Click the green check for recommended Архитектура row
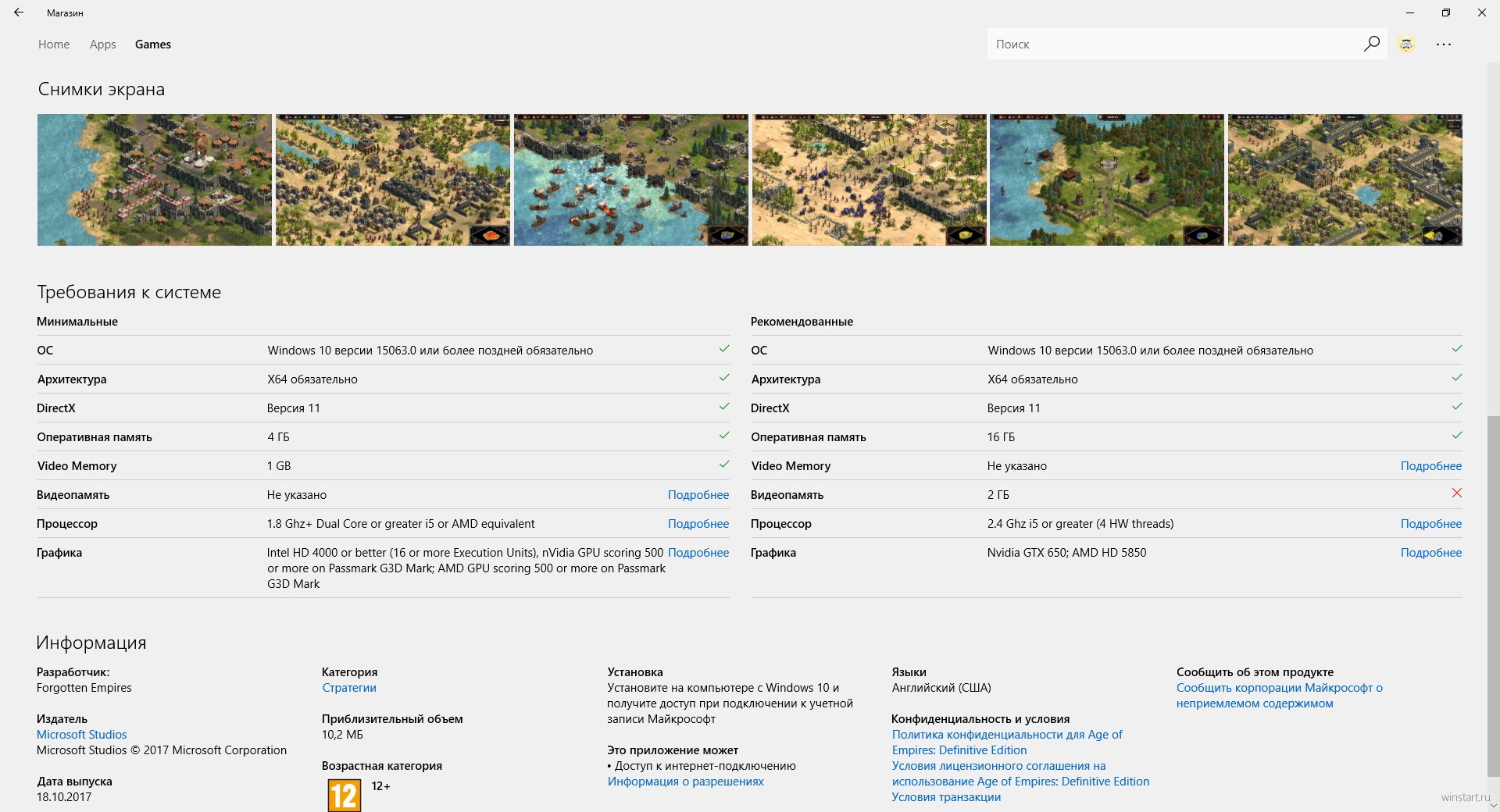The width and height of the screenshot is (1500, 812). click(1457, 378)
